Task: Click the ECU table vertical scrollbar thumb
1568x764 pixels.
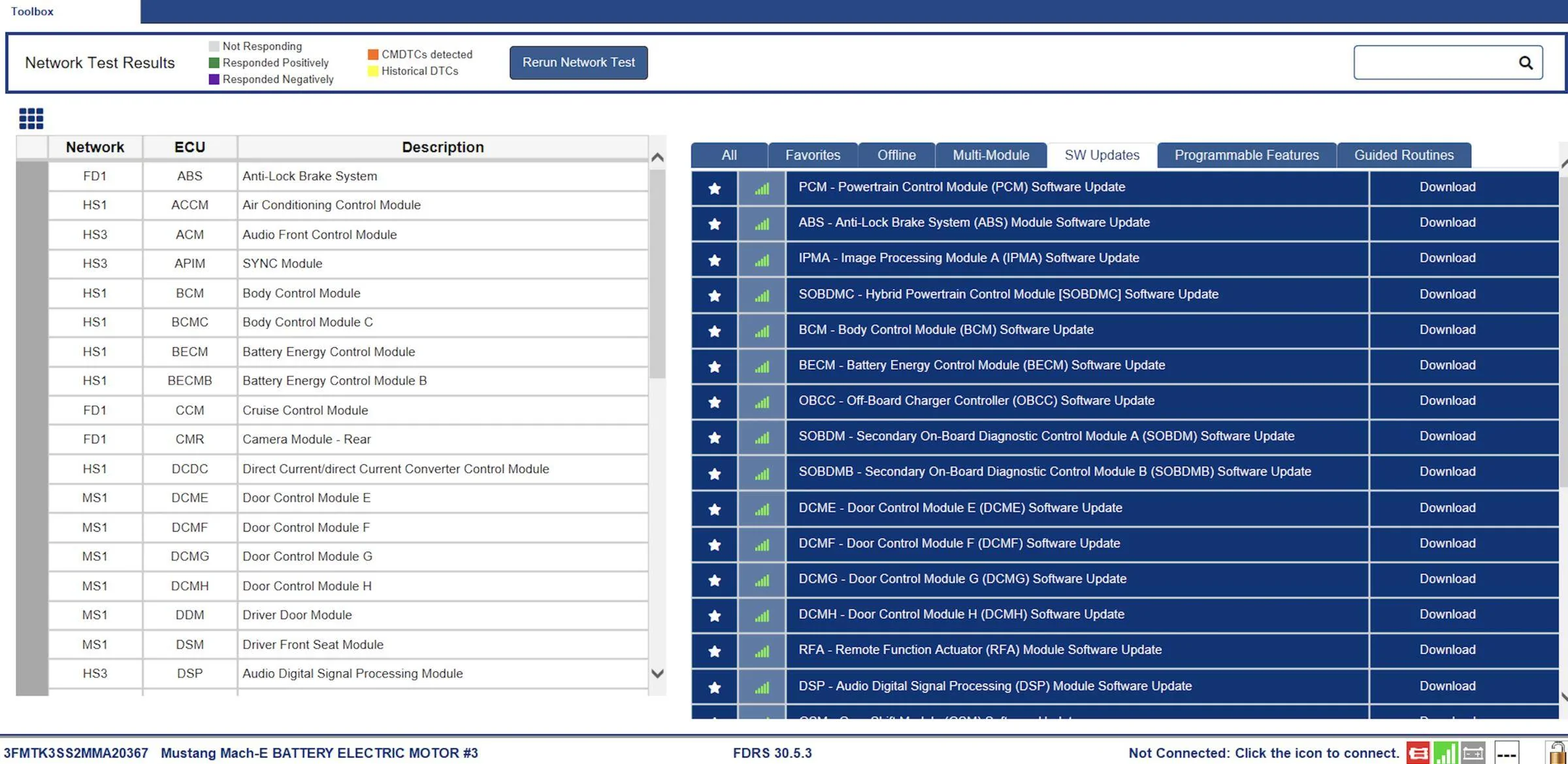Action: 657,274
